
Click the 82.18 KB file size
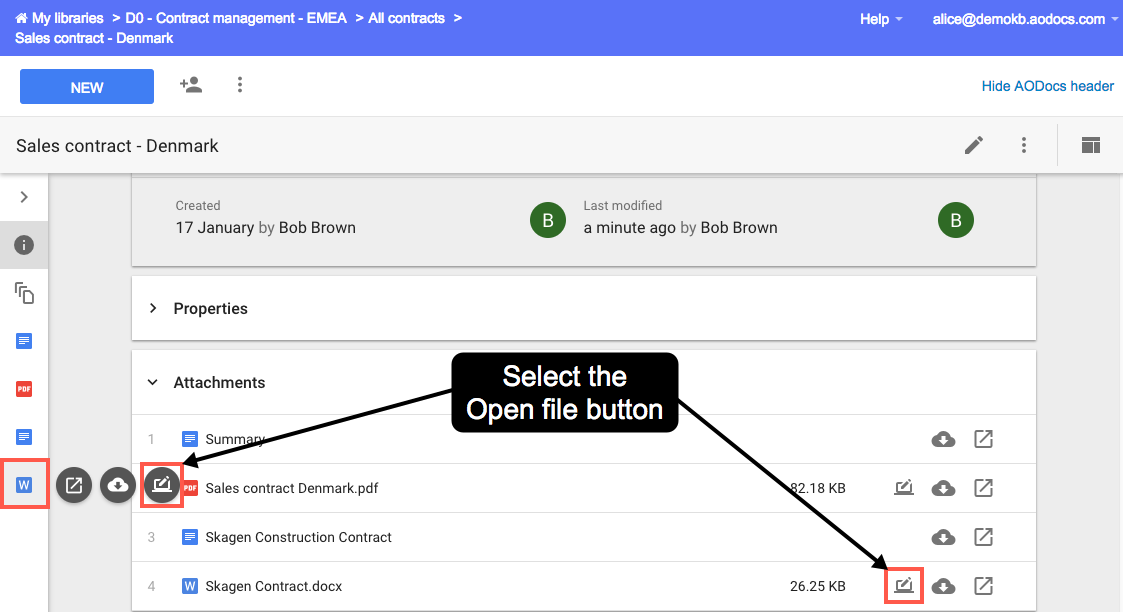pyautogui.click(x=817, y=488)
